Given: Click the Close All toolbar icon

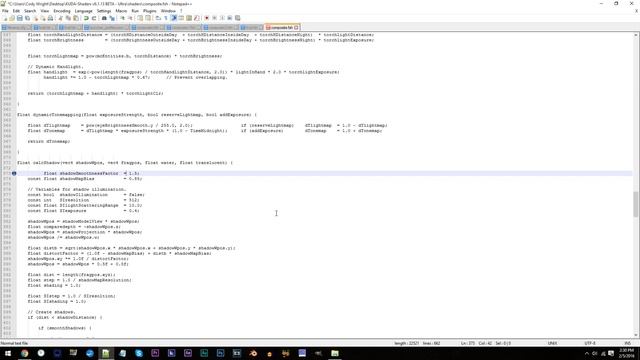Looking at the screenshot, I should point(43,18).
